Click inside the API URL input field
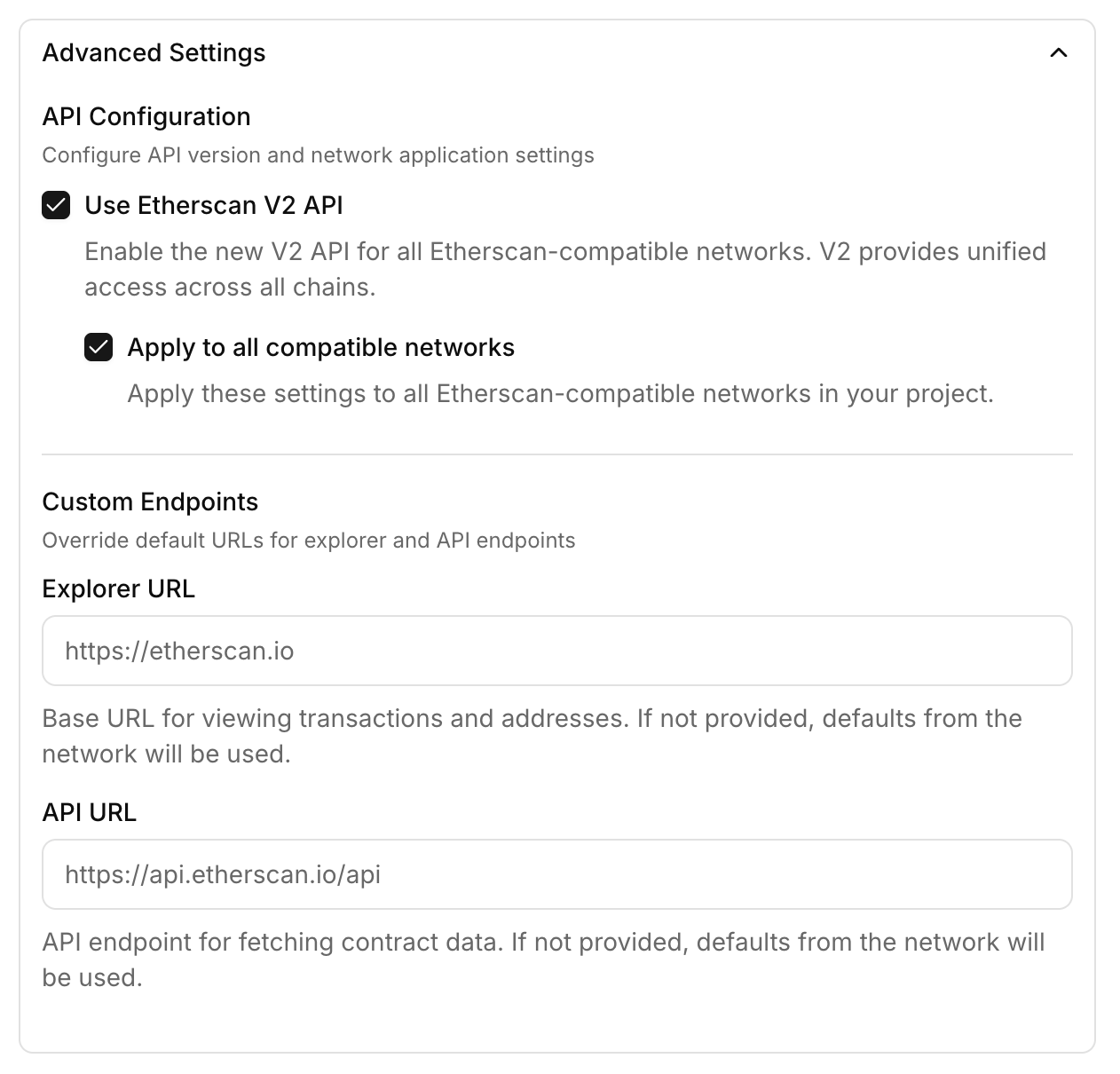The width and height of the screenshot is (1120, 1074). pos(557,874)
